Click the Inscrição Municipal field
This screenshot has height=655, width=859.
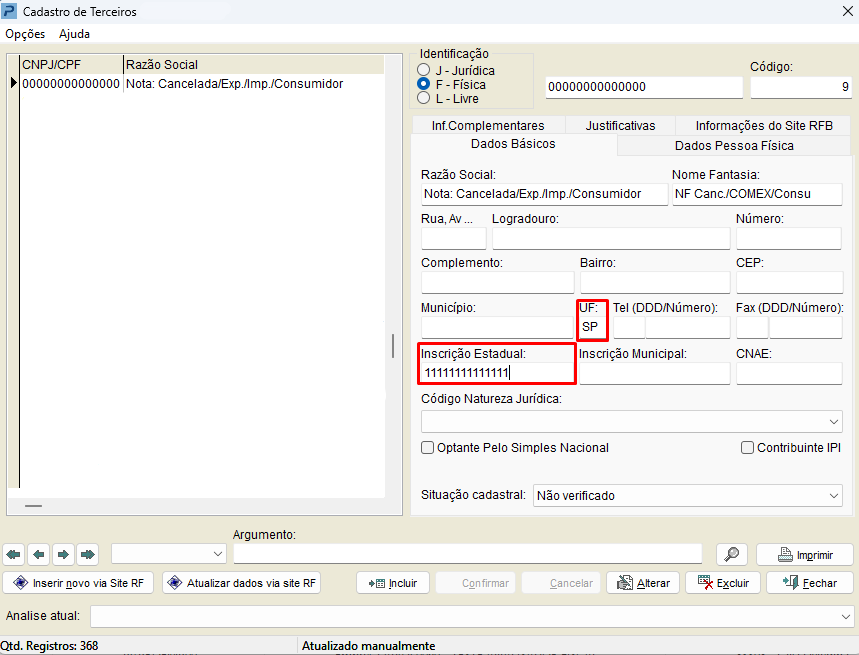[655, 374]
